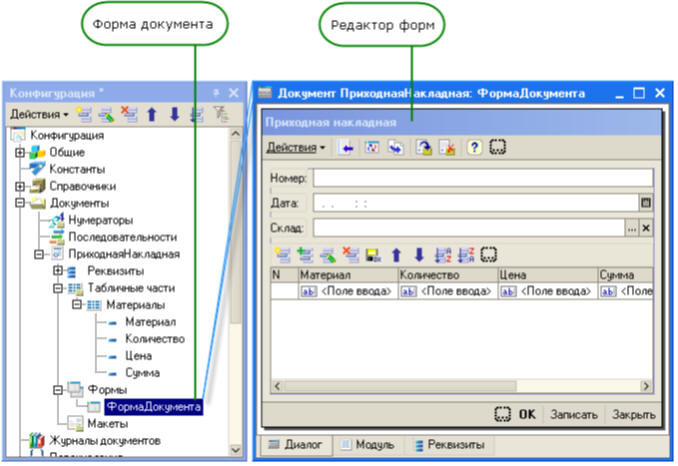The height and width of the screenshot is (466, 678).
Task: Collapse the ПриходнаяНакладная node
Action: (38, 254)
